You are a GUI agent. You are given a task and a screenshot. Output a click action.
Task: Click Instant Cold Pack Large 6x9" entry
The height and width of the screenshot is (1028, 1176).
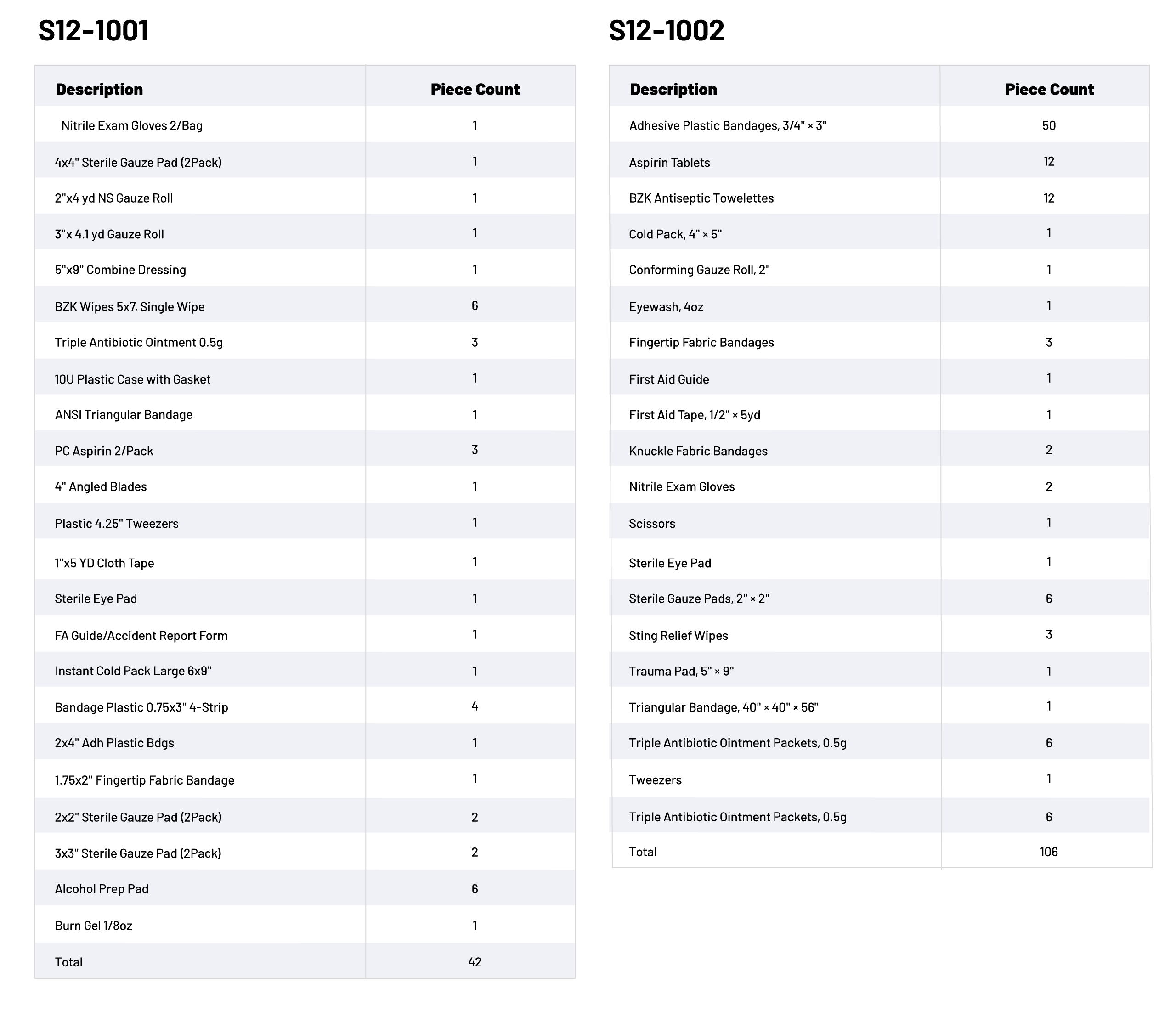click(133, 671)
